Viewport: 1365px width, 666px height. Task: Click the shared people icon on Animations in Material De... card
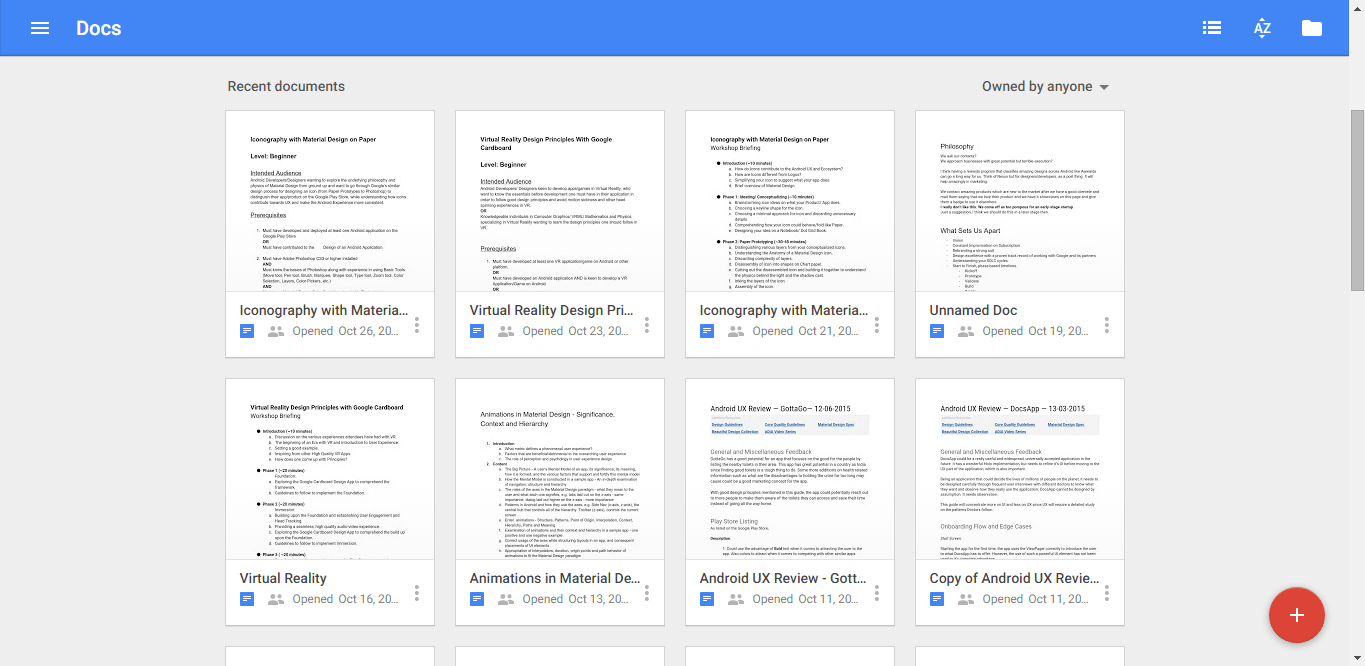(x=506, y=599)
